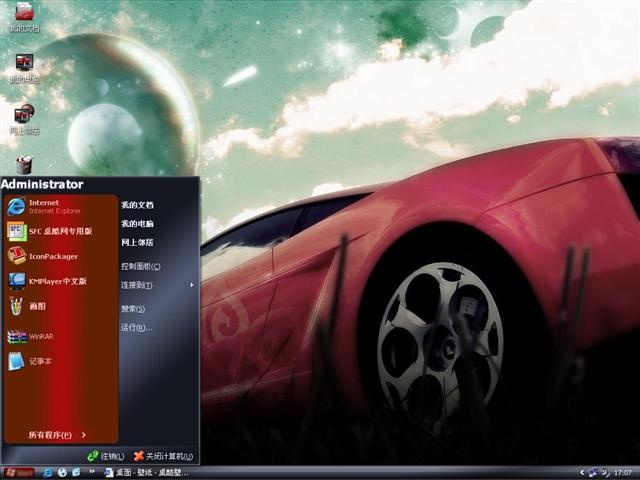
Task: Open the recycle bin desktop icon
Action: tap(24, 165)
